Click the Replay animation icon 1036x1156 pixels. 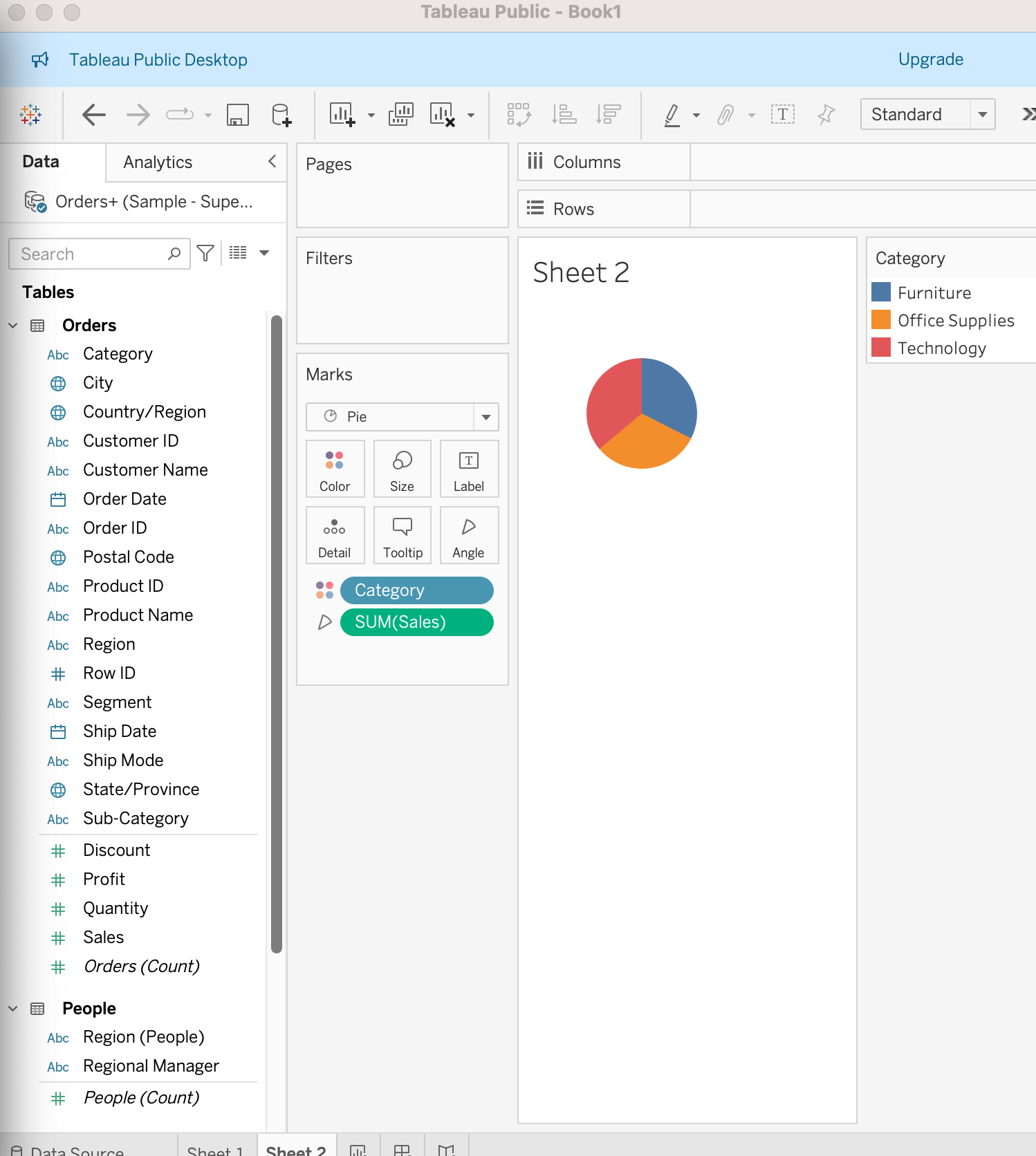tap(180, 115)
